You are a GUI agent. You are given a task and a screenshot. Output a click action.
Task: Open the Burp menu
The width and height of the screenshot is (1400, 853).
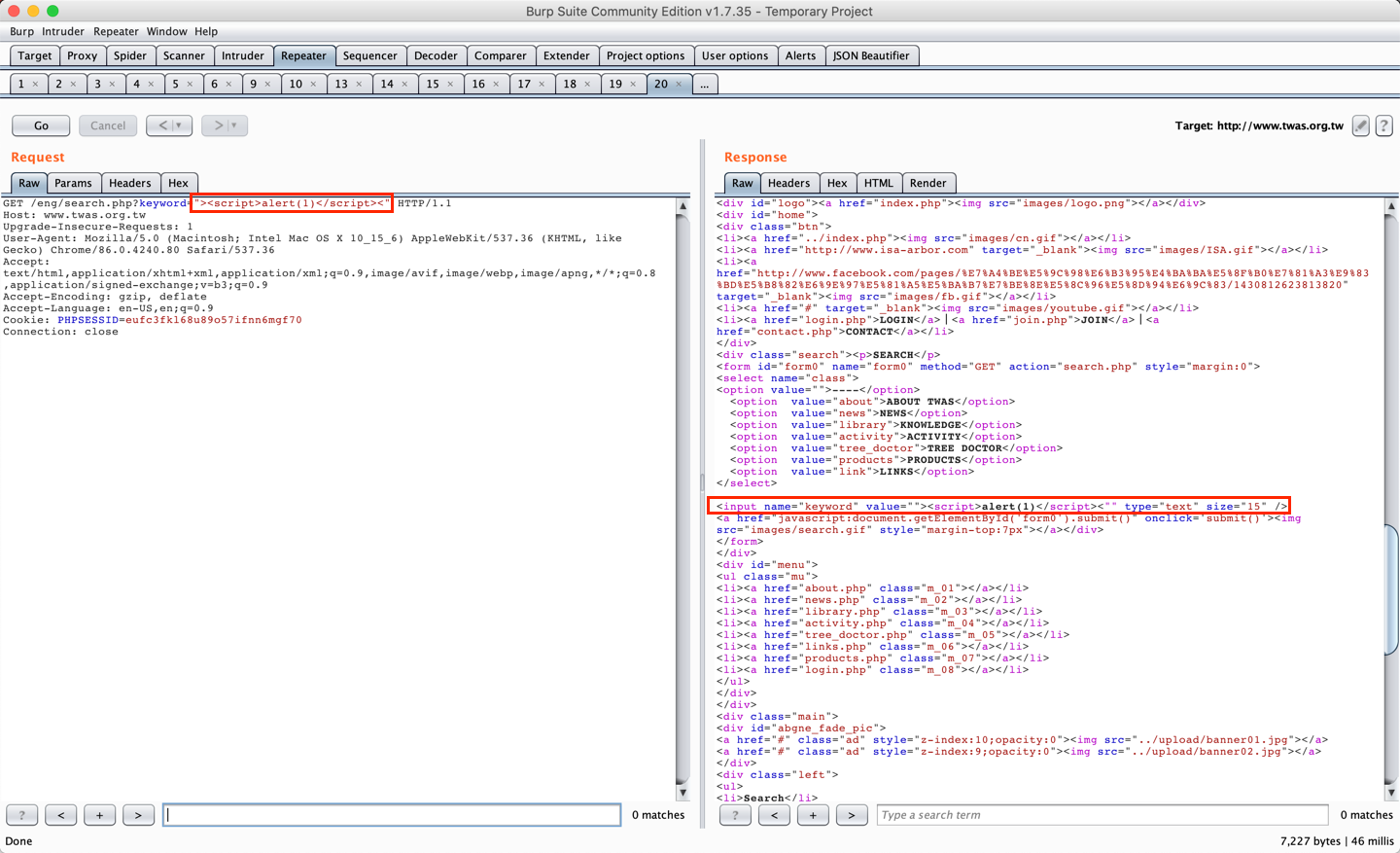click(x=21, y=31)
